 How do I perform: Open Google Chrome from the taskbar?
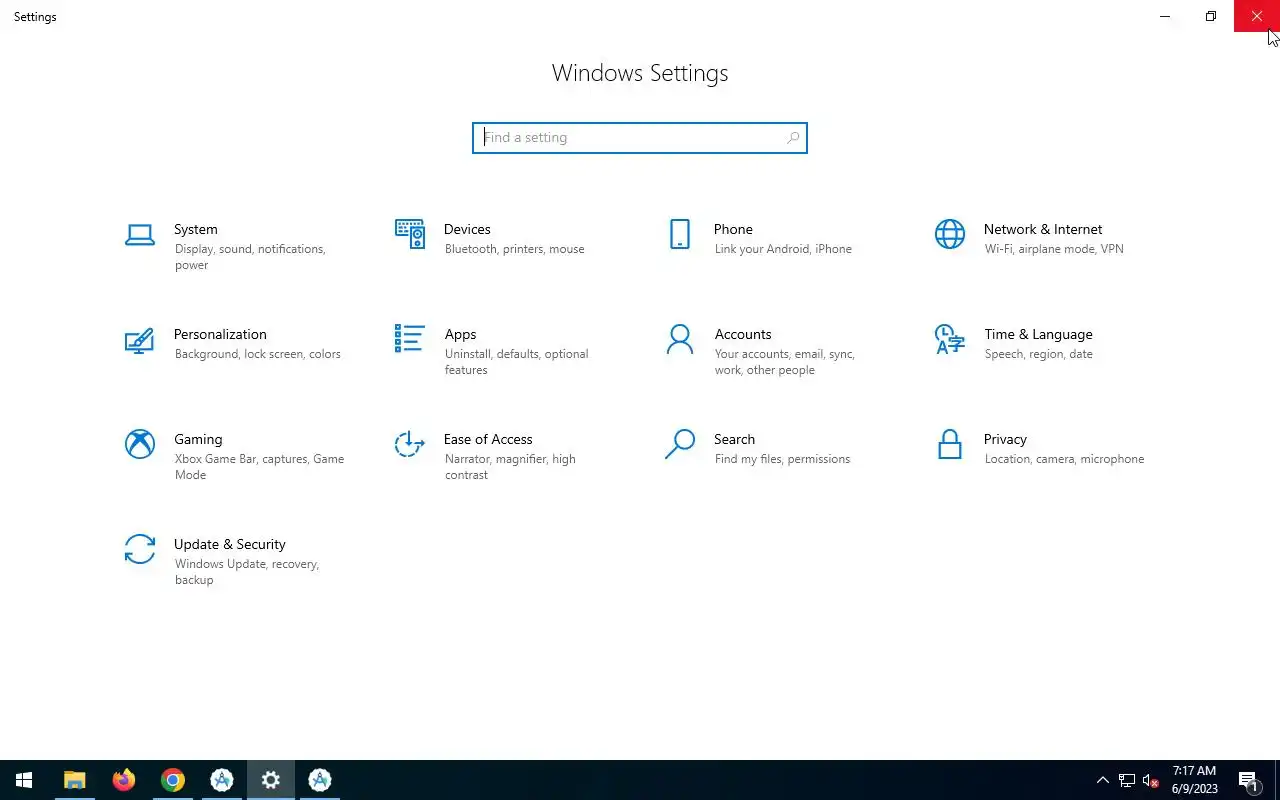click(172, 780)
